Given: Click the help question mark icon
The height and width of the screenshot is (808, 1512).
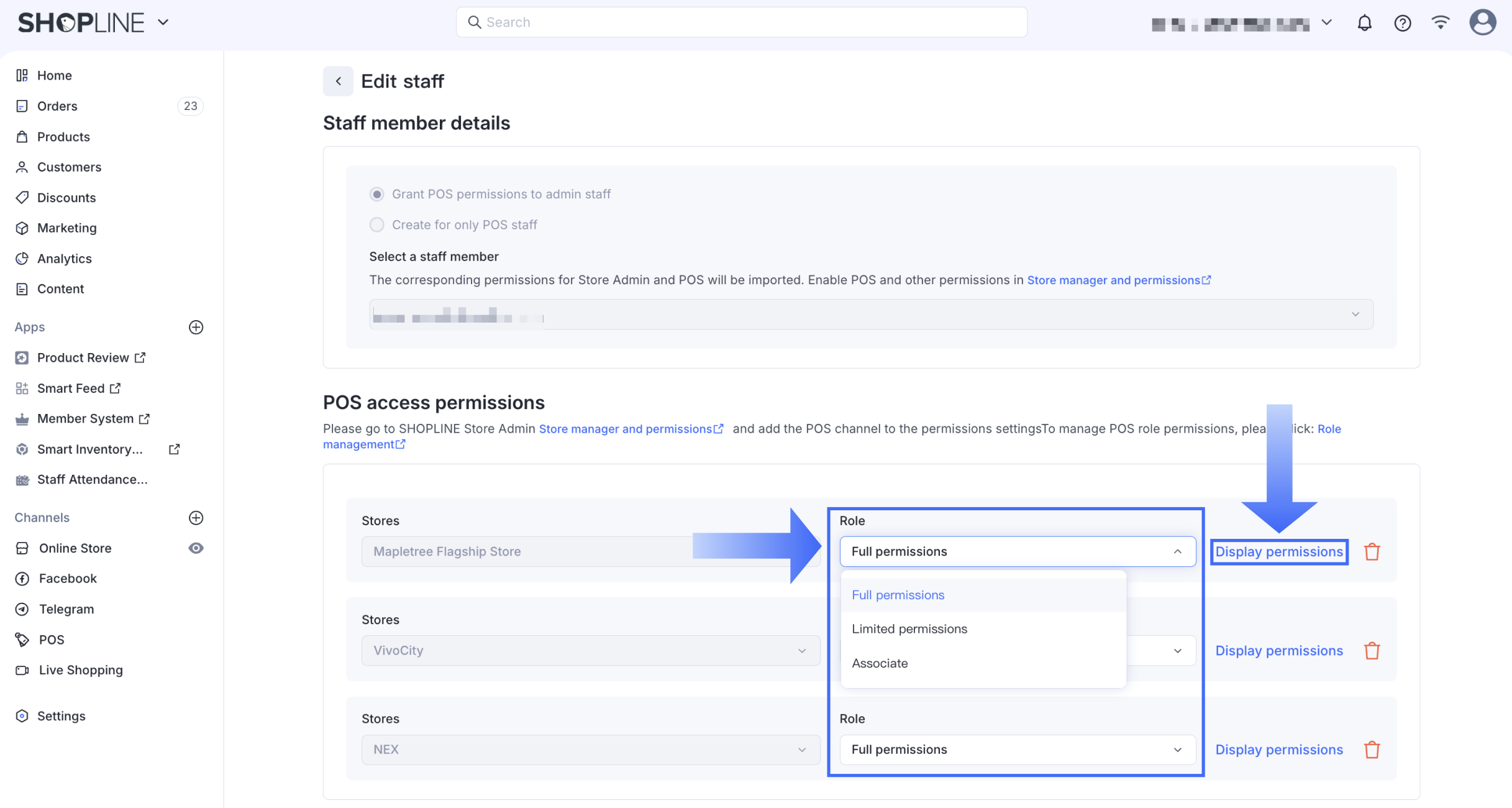Looking at the screenshot, I should [x=1402, y=23].
